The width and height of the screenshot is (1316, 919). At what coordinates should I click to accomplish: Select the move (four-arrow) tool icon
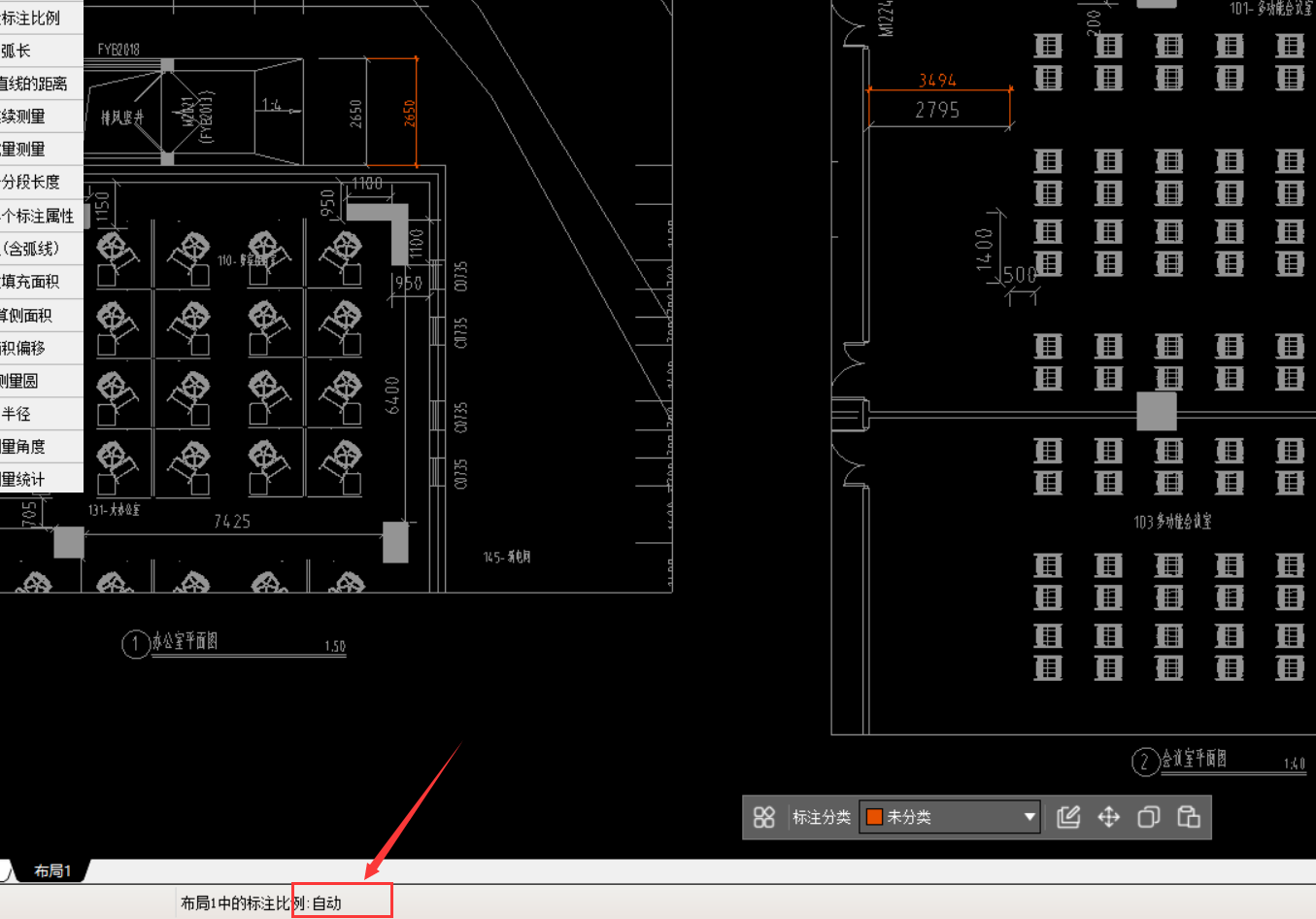tap(1108, 817)
